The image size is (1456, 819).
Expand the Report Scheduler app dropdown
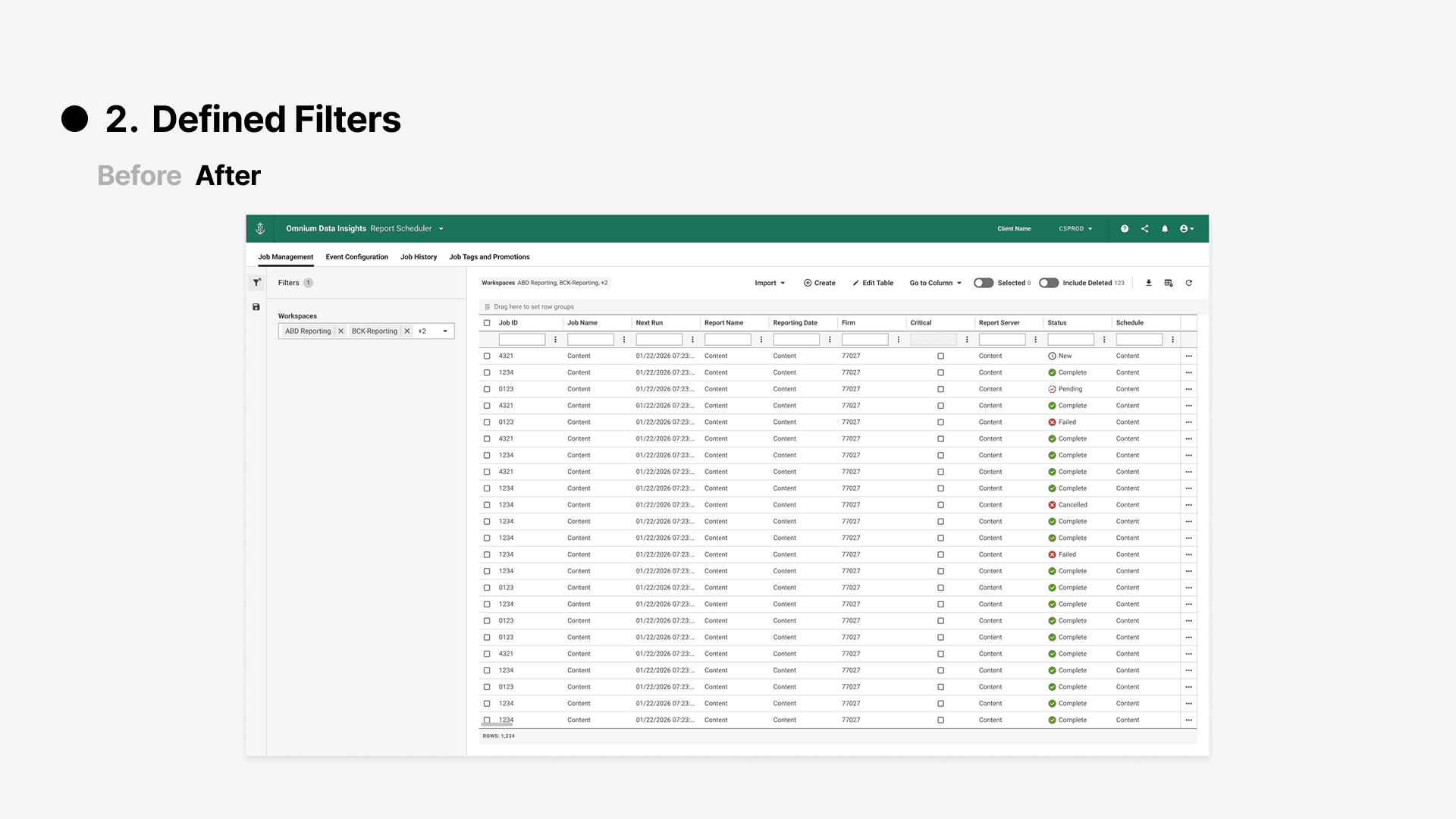pos(441,229)
